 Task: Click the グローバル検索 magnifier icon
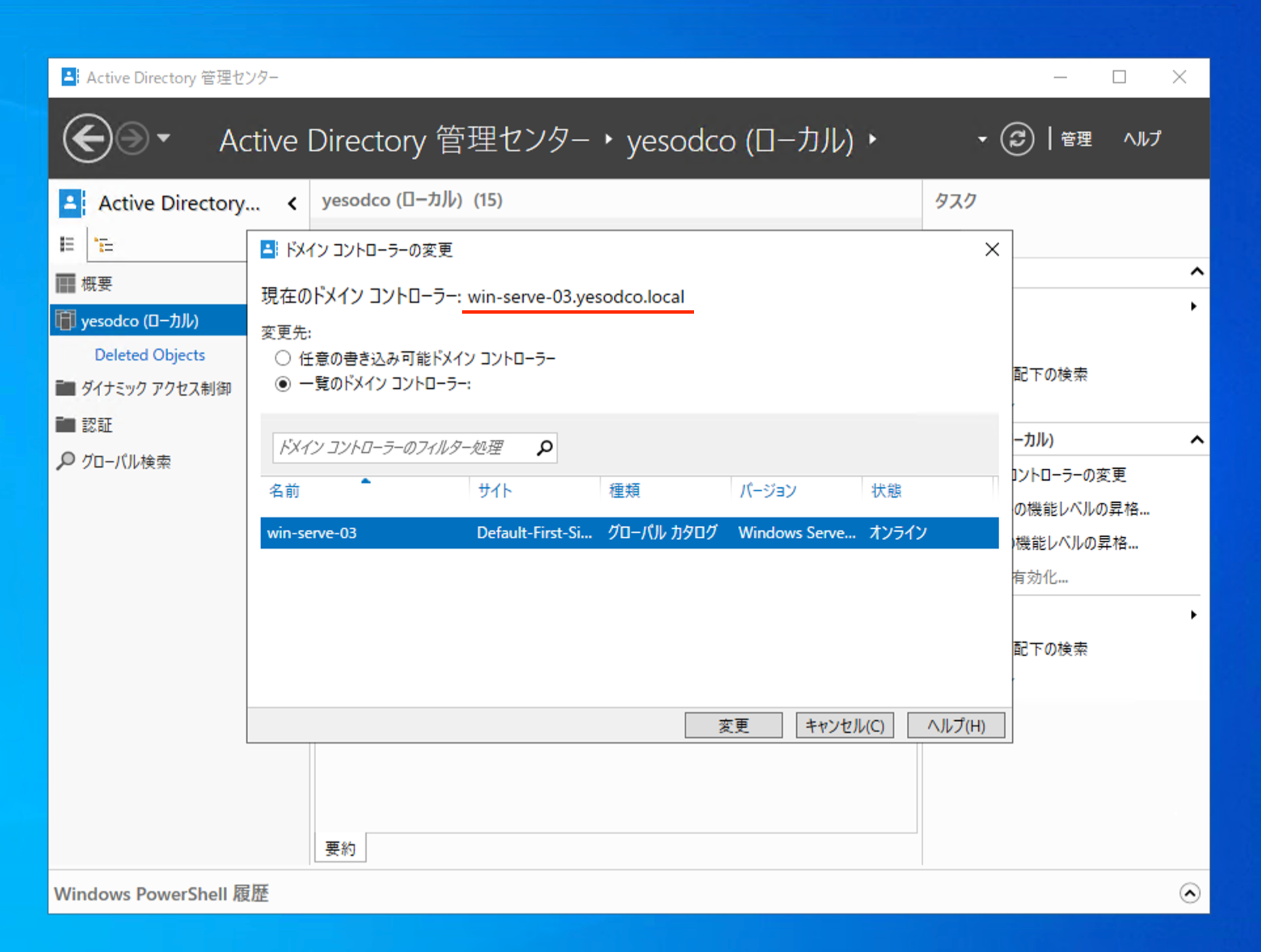65,461
